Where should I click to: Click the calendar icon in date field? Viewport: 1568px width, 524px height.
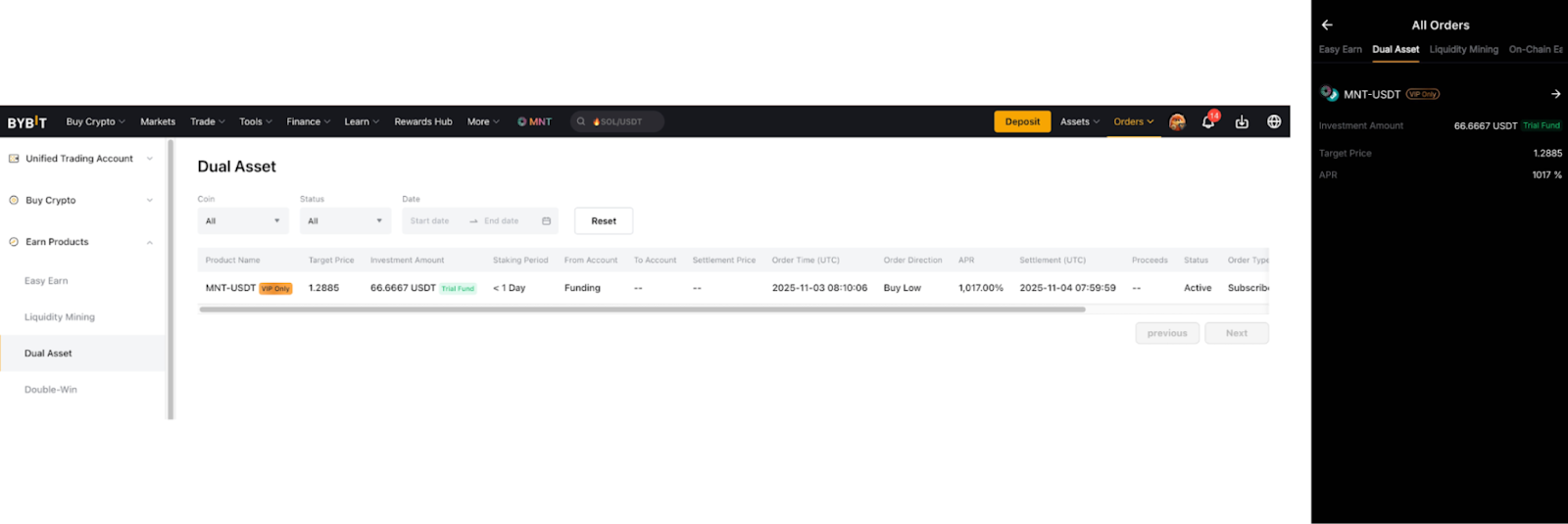[546, 221]
